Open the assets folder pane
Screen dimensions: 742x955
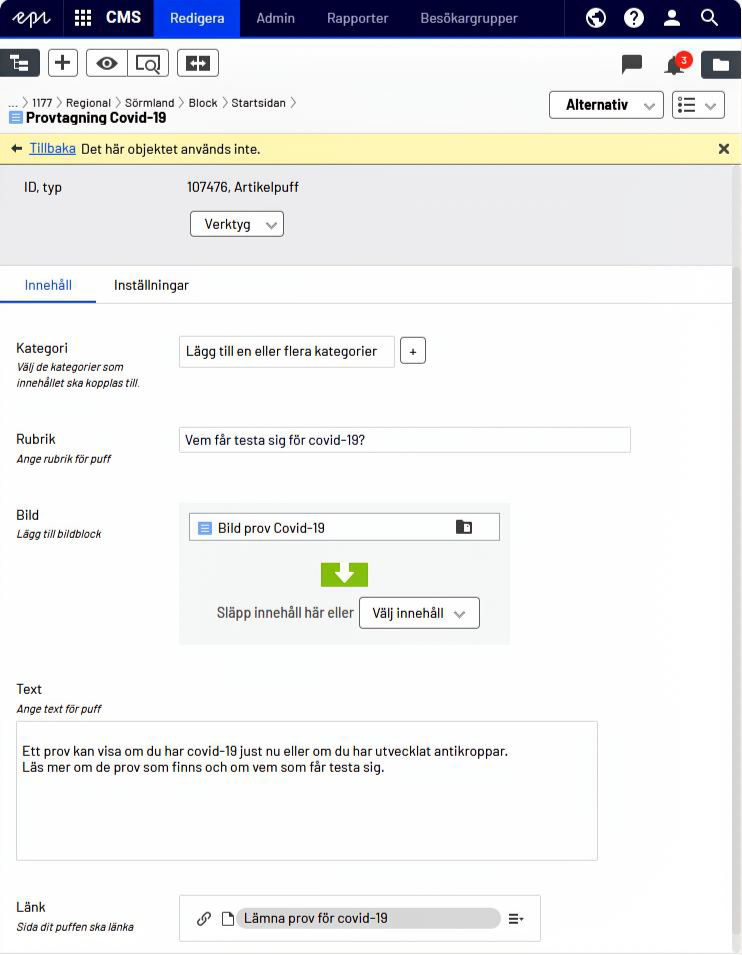(x=720, y=65)
